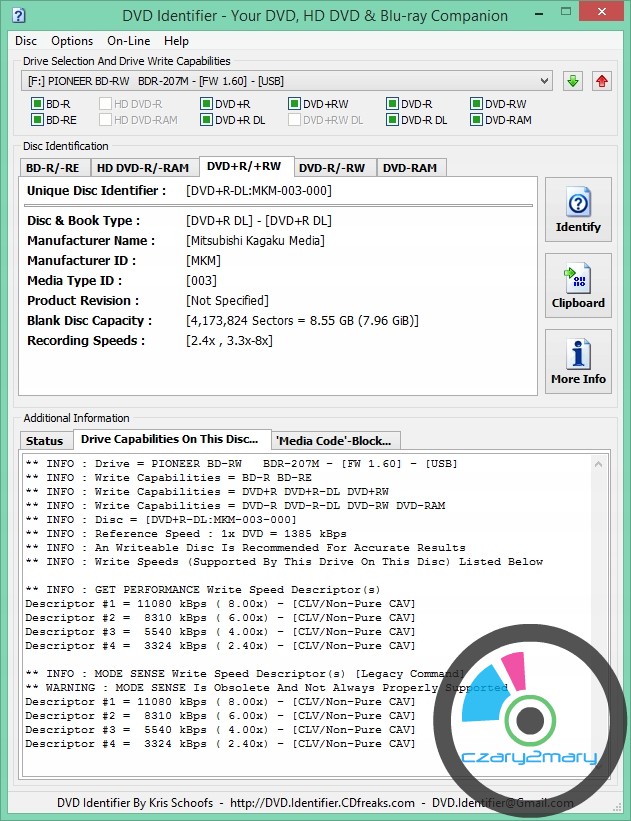Open the 'Media Code'-Block tab
The image size is (631, 821).
(336, 441)
